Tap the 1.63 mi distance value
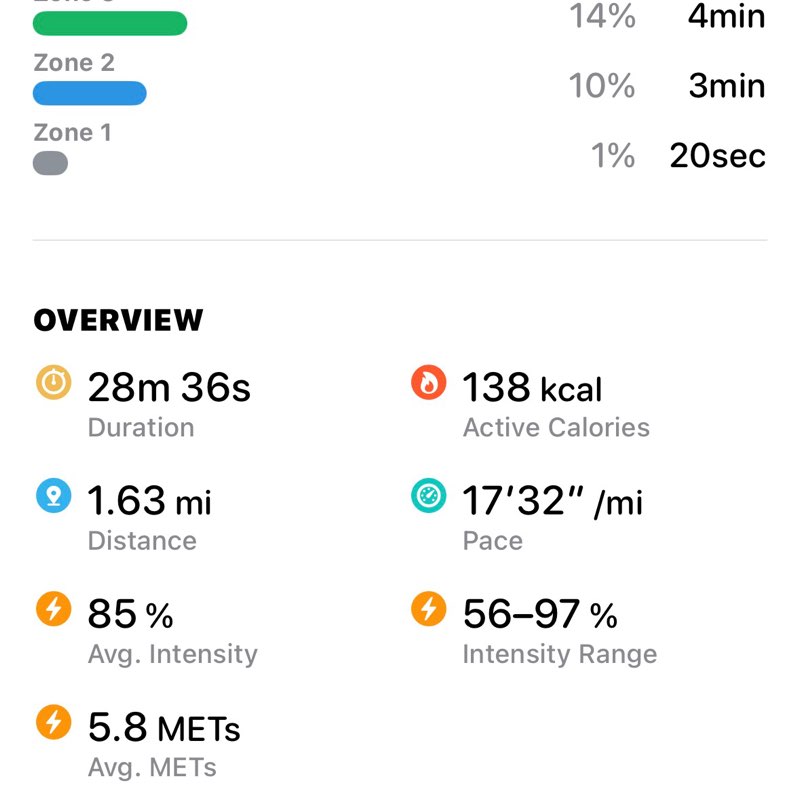Viewport: 800px width, 801px height. pyautogui.click(x=150, y=500)
